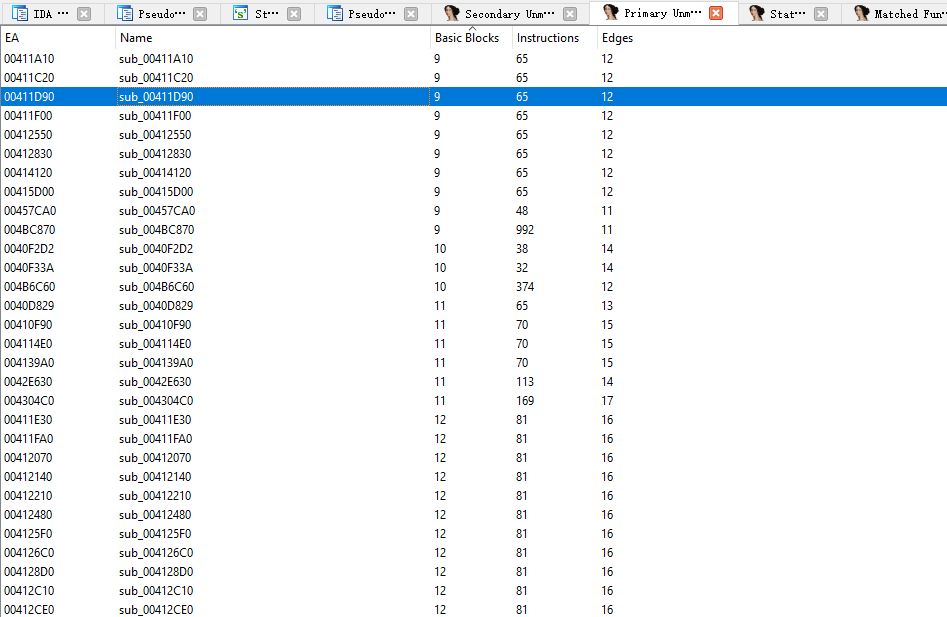This screenshot has width=947, height=617.
Task: Close the IDA View tab
Action: pyautogui.click(x=84, y=14)
